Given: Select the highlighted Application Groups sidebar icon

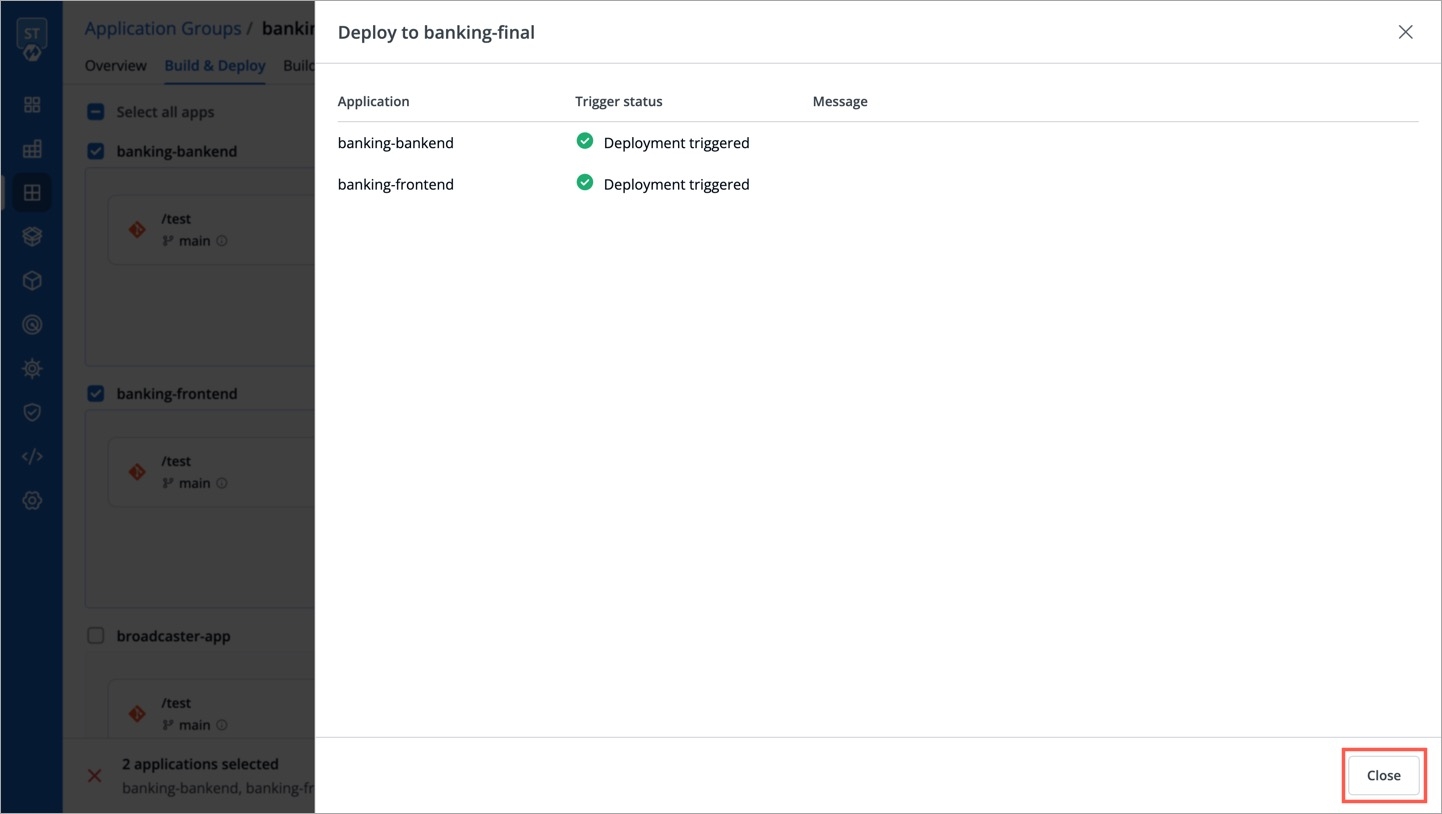Looking at the screenshot, I should coord(32,193).
